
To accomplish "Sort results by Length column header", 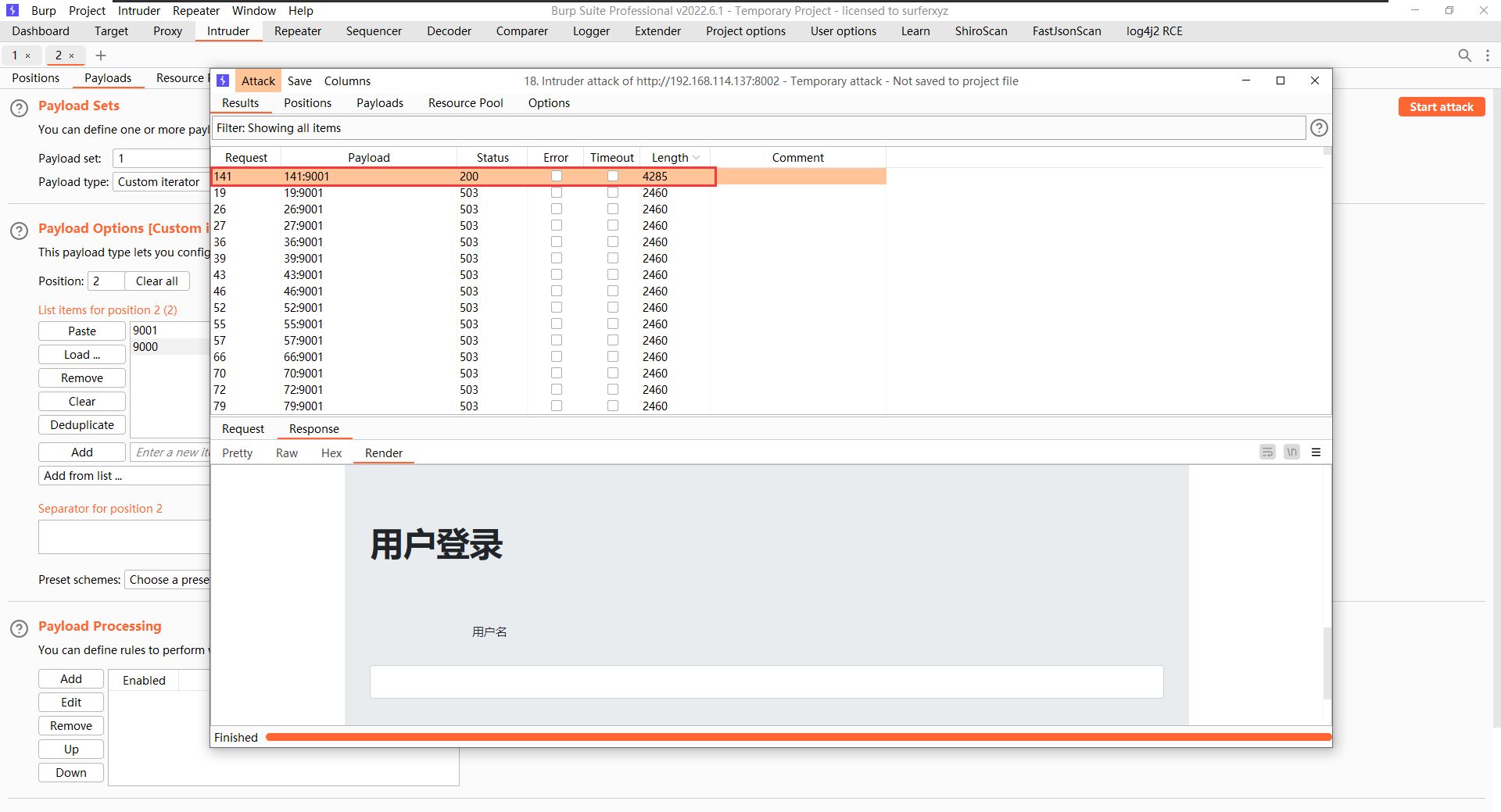I will [675, 158].
